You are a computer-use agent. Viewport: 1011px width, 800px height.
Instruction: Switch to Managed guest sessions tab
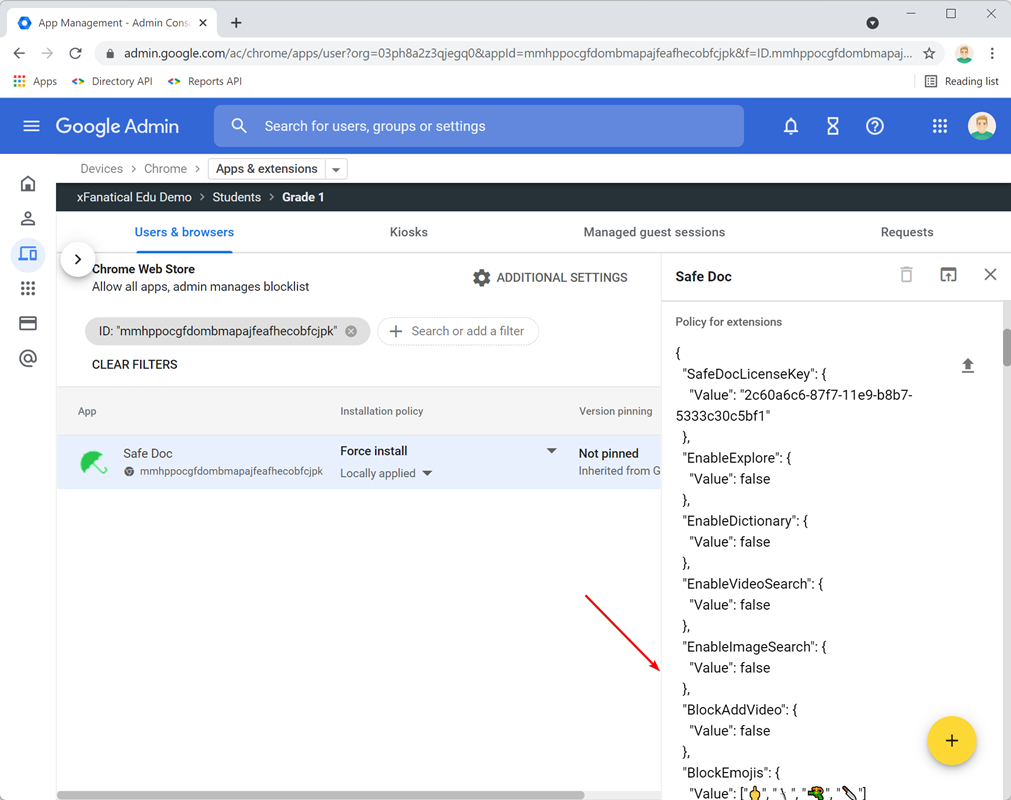[654, 232]
